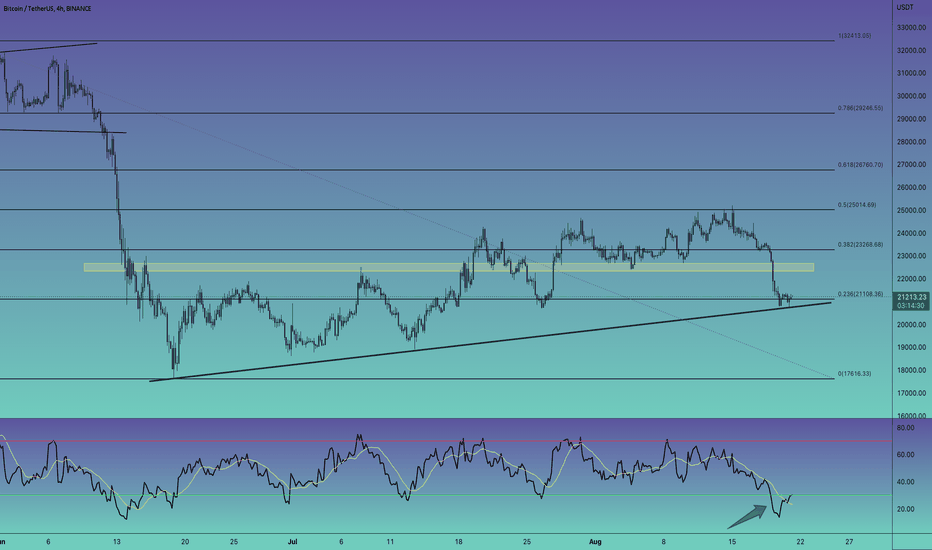Click the 13 date on time axis

117,542
